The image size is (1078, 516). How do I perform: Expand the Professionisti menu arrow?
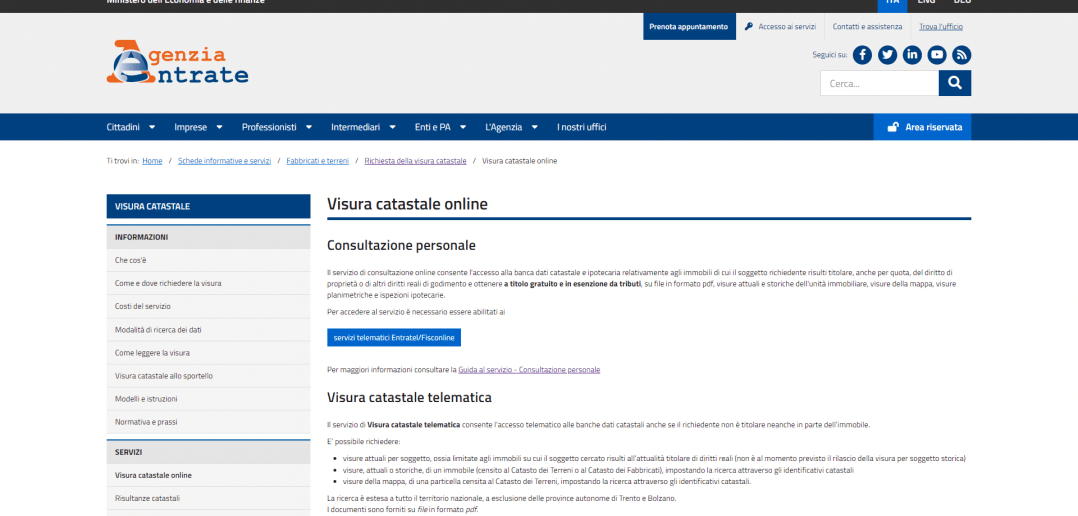pyautogui.click(x=309, y=127)
